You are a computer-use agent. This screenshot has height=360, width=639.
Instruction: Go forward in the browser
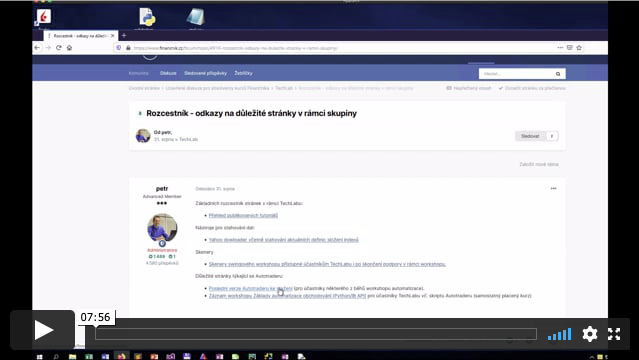tap(48, 48)
